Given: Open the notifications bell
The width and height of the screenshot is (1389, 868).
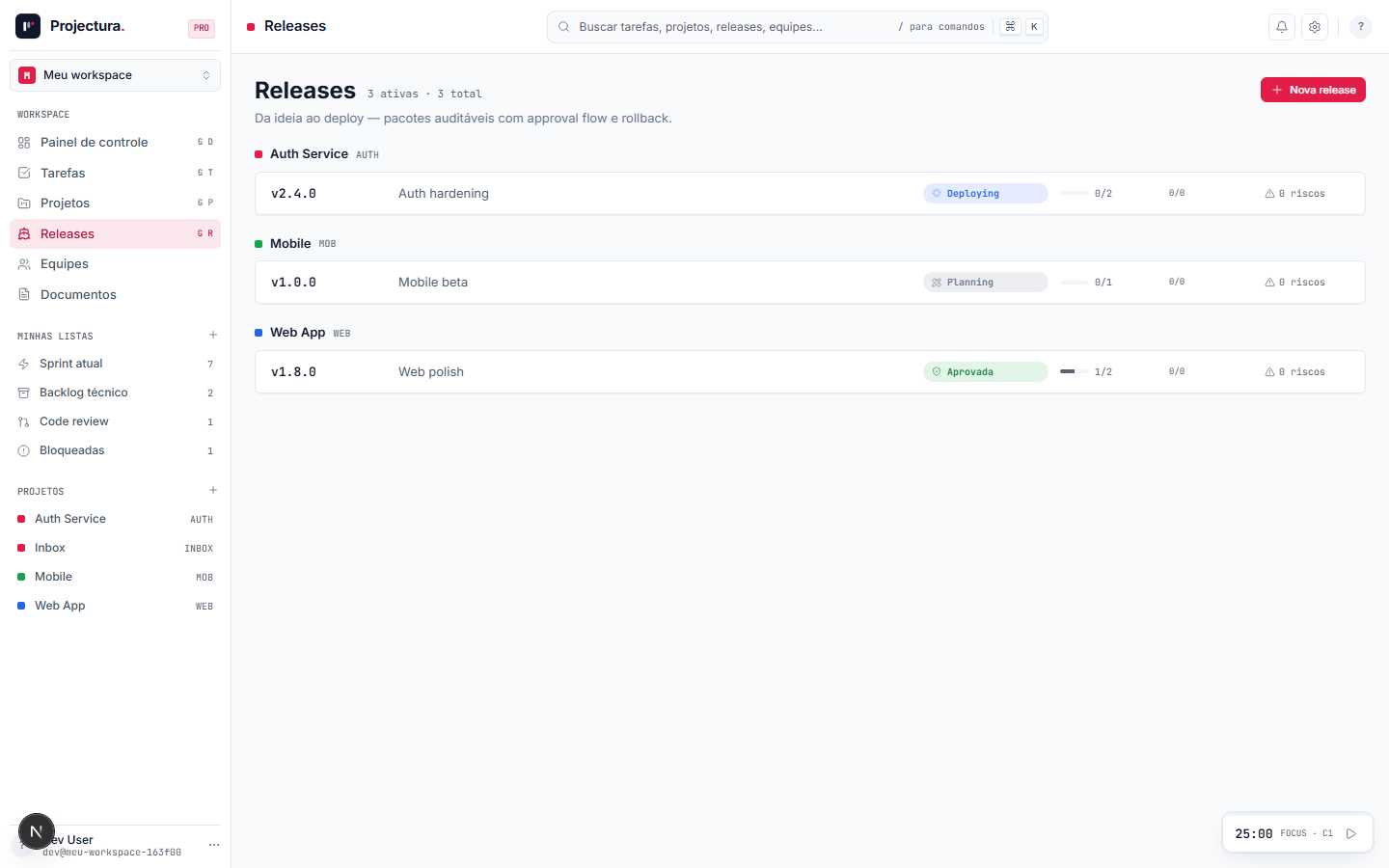Looking at the screenshot, I should pyautogui.click(x=1281, y=27).
